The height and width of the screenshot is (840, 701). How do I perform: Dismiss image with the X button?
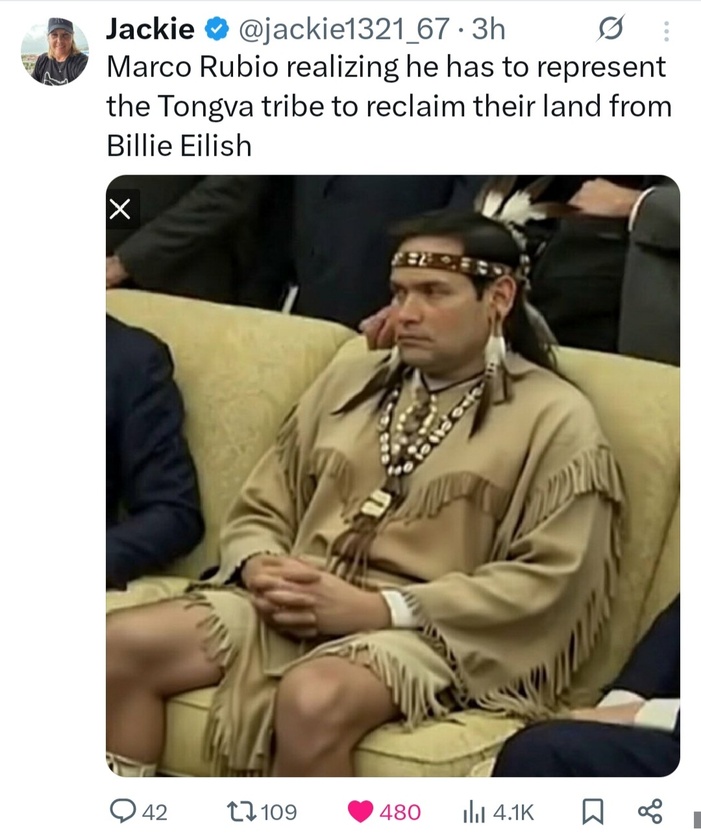(120, 209)
